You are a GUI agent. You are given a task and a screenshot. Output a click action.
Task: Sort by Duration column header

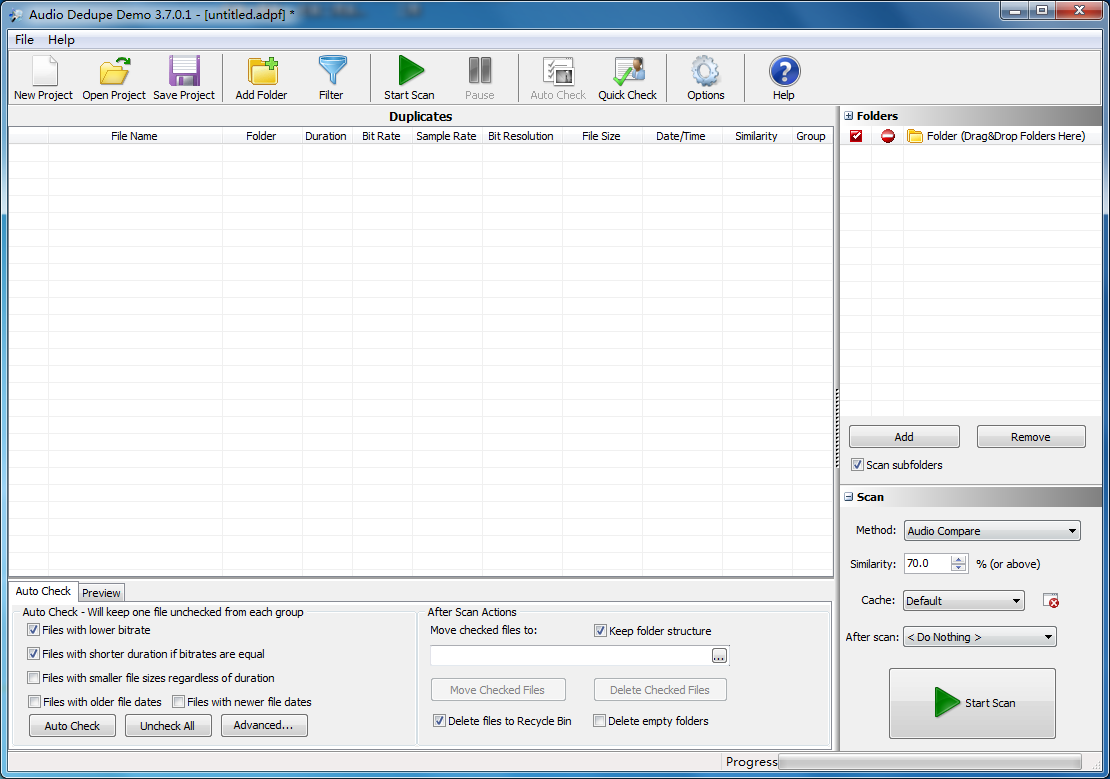point(326,136)
